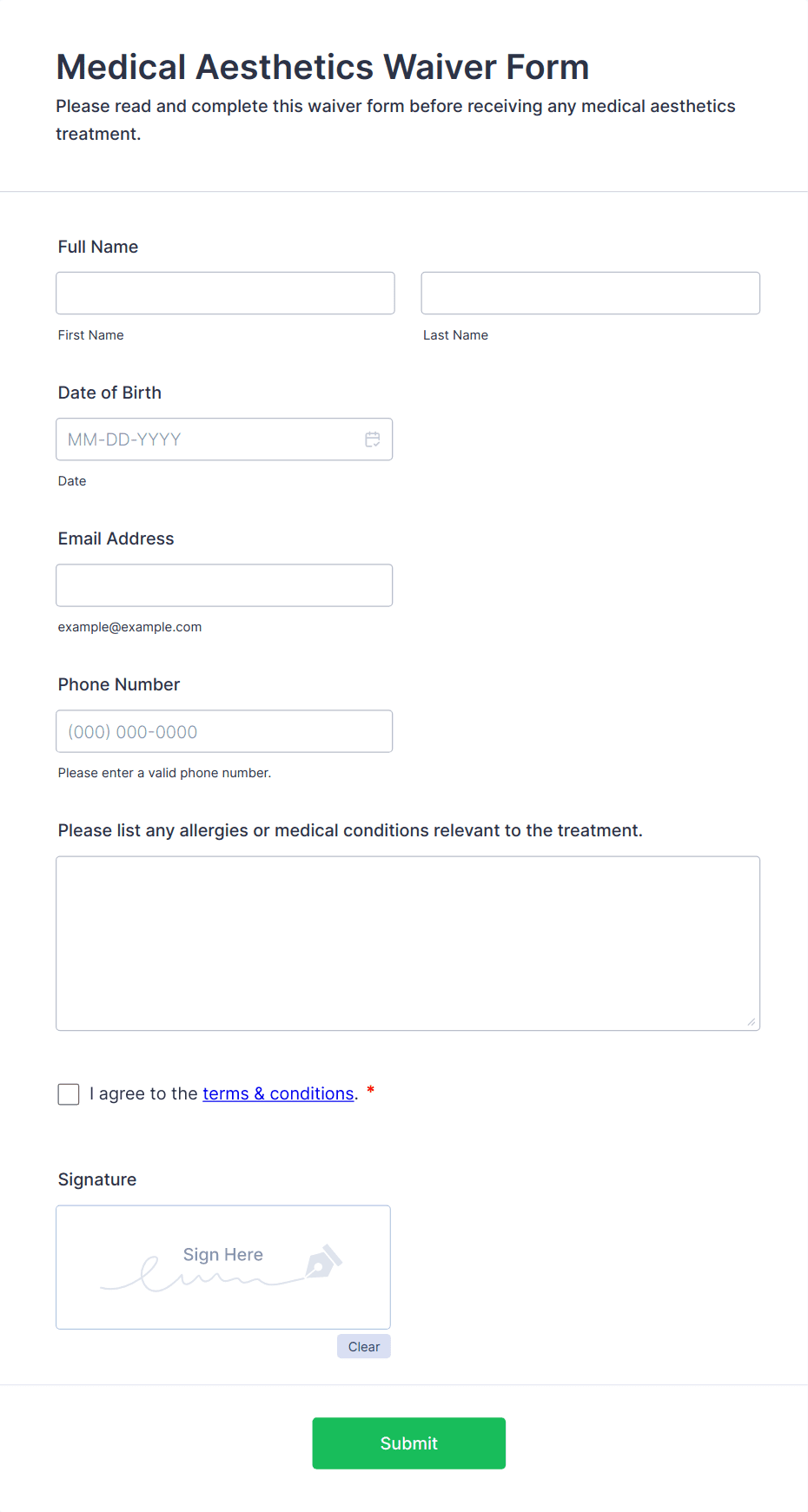Image resolution: width=808 pixels, height=1512 pixels.
Task: Click the Sign Here signature pad
Action: point(222,1267)
